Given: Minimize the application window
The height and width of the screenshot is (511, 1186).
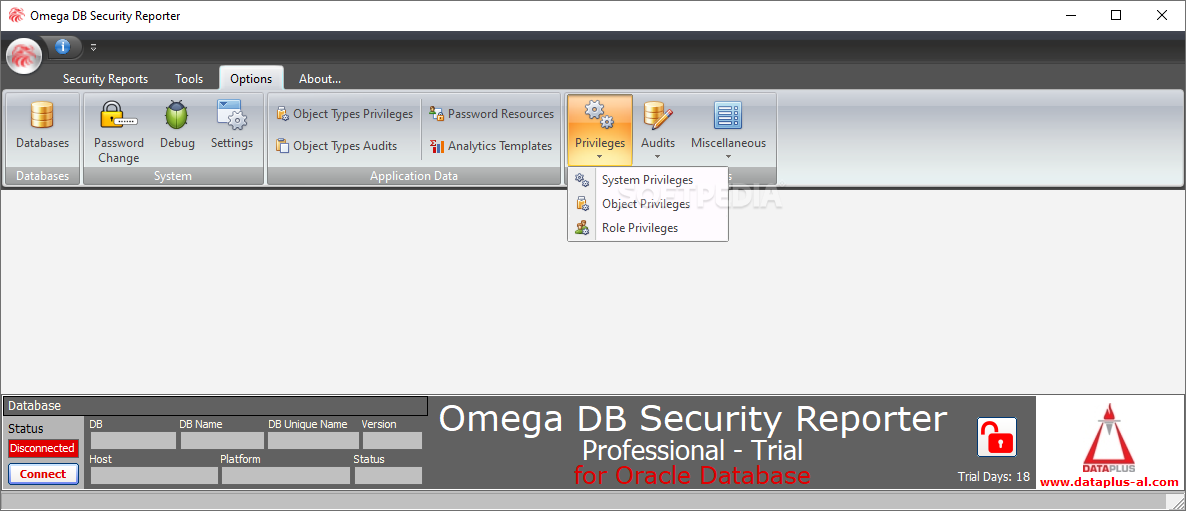Looking at the screenshot, I should tap(1070, 15).
